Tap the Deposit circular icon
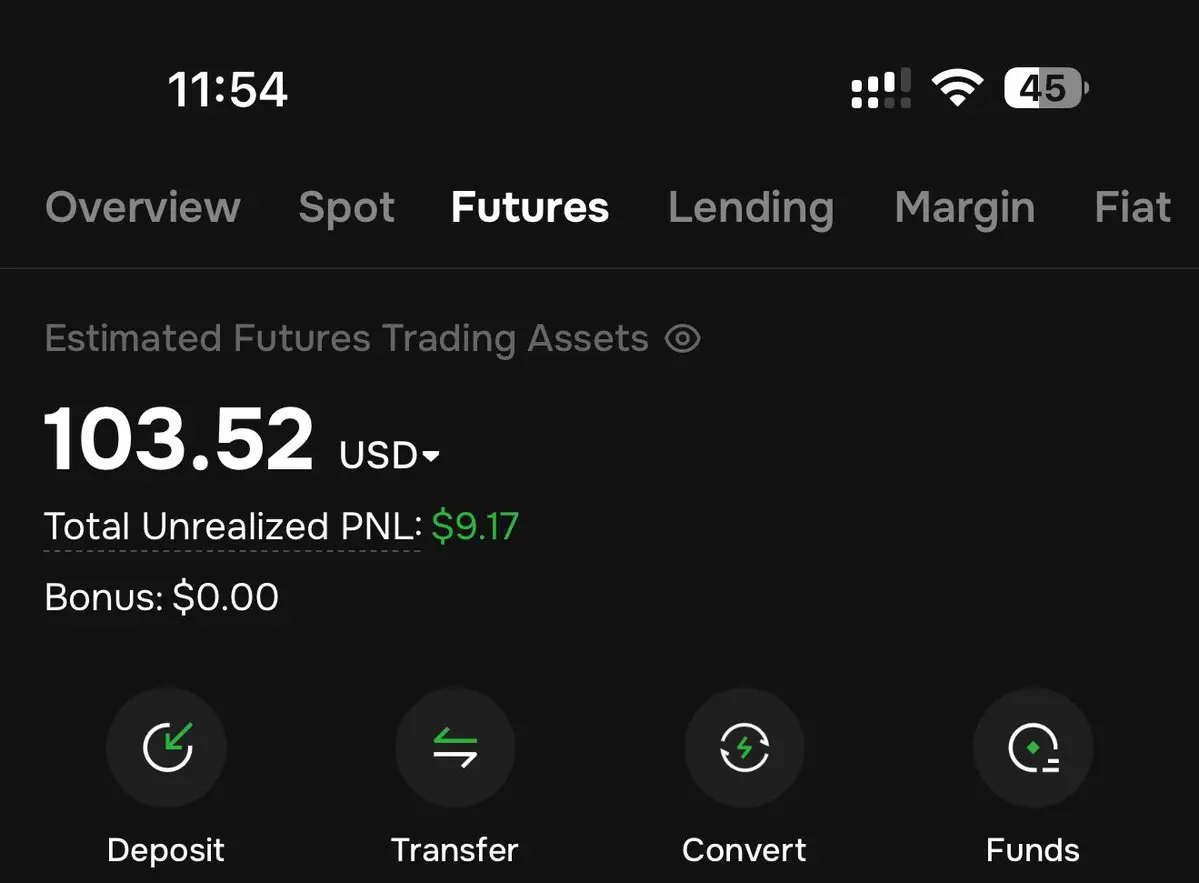The height and width of the screenshot is (883, 1199). click(x=166, y=747)
